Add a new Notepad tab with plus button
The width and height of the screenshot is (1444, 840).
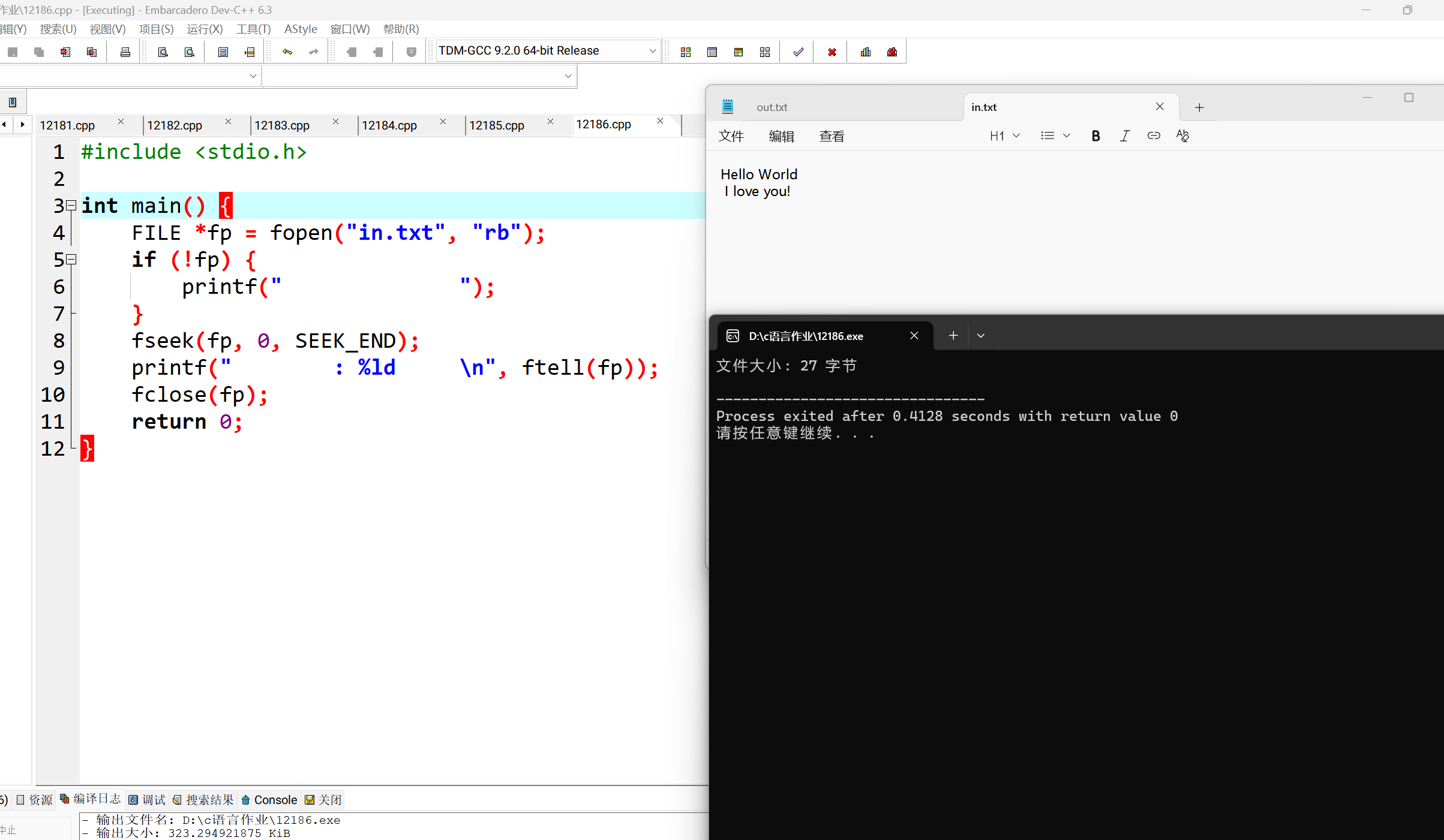pos(1199,107)
